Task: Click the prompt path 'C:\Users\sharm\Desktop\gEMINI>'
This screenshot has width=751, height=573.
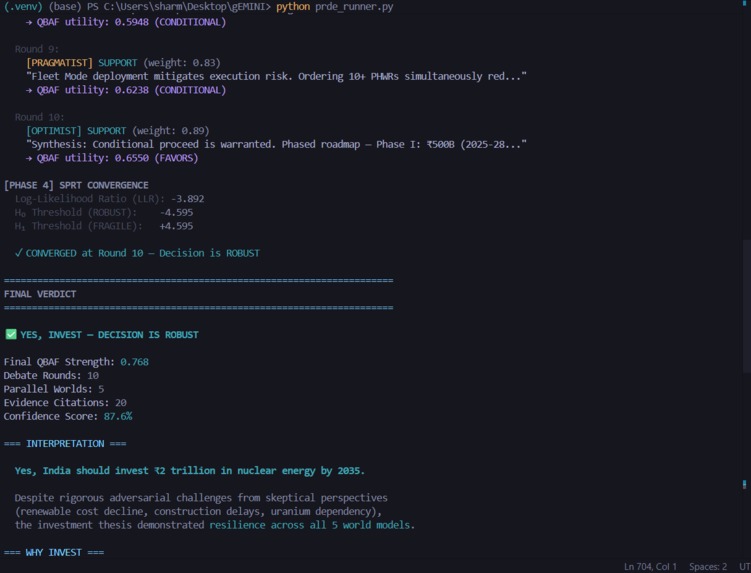Action: 187,7
